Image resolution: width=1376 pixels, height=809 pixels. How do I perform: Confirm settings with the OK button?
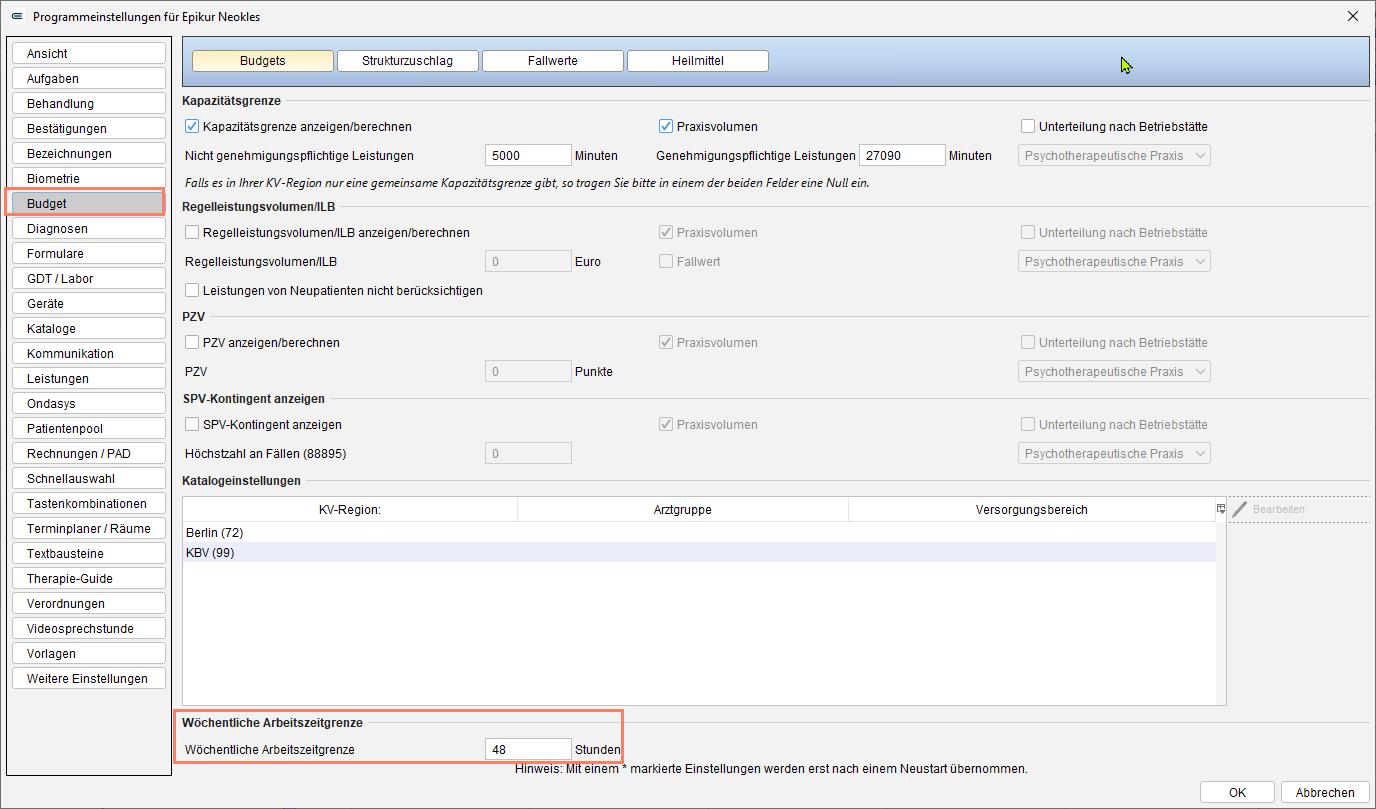click(1238, 792)
